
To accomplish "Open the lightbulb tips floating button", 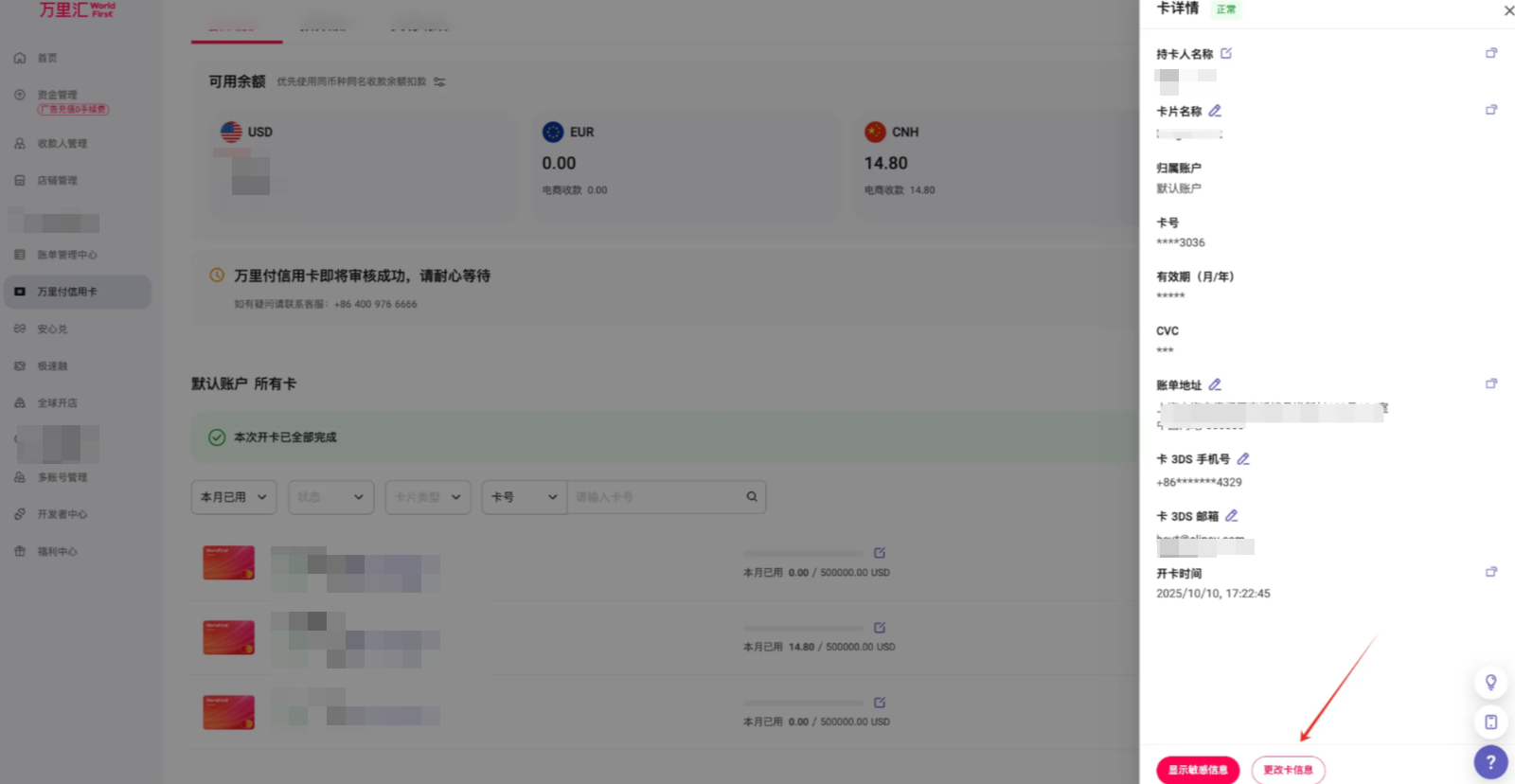I will pyautogui.click(x=1491, y=683).
